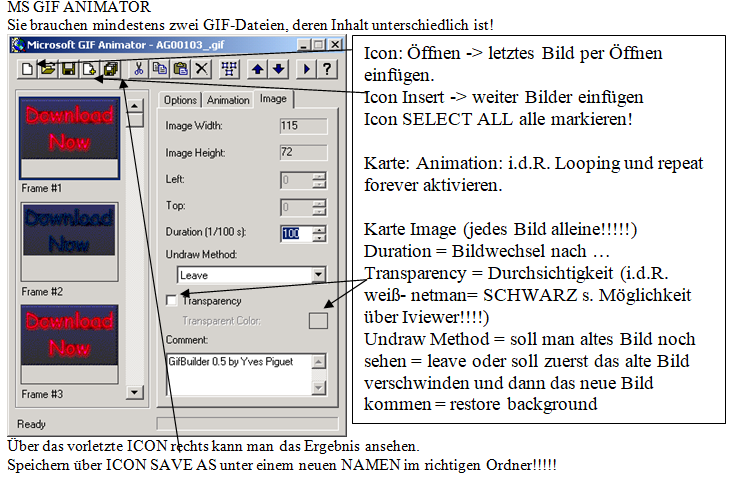
Task: Click the Transparent Color swatch
Action: point(318,320)
